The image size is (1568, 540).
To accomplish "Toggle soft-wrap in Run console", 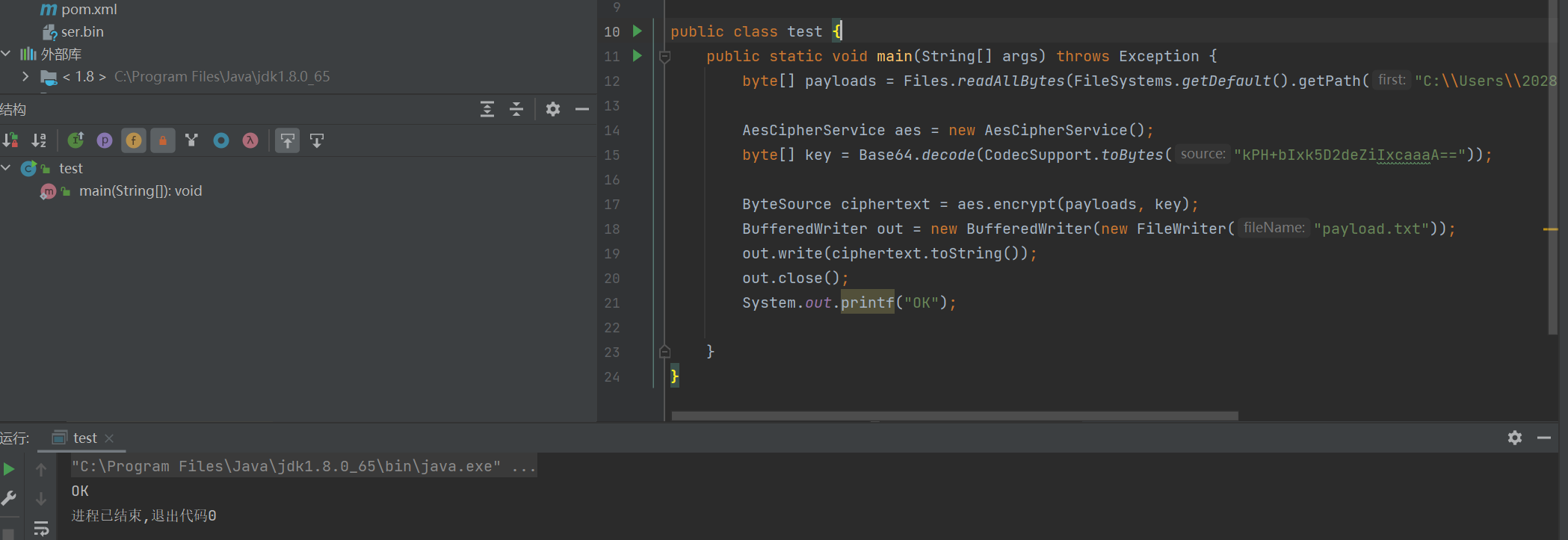I will point(41,528).
